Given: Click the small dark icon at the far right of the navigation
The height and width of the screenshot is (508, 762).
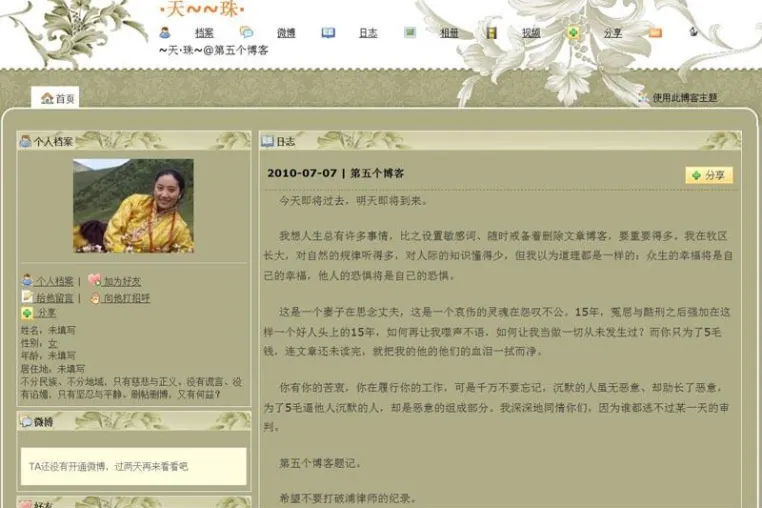Looking at the screenshot, I should tap(693, 32).
